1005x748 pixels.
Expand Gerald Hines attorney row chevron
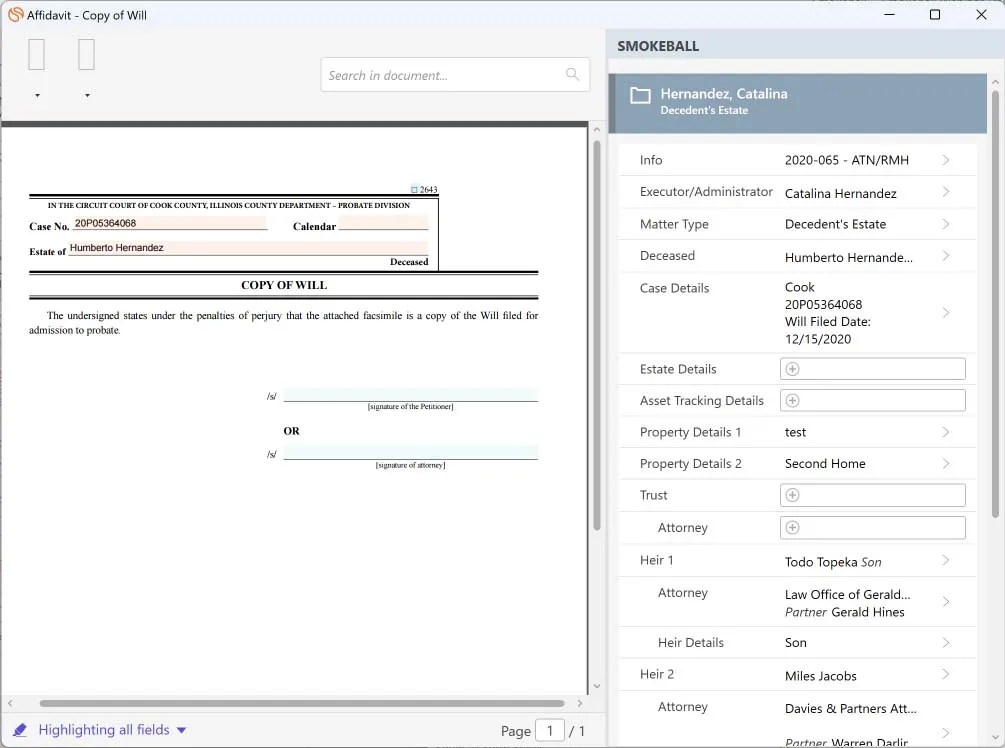coord(945,602)
